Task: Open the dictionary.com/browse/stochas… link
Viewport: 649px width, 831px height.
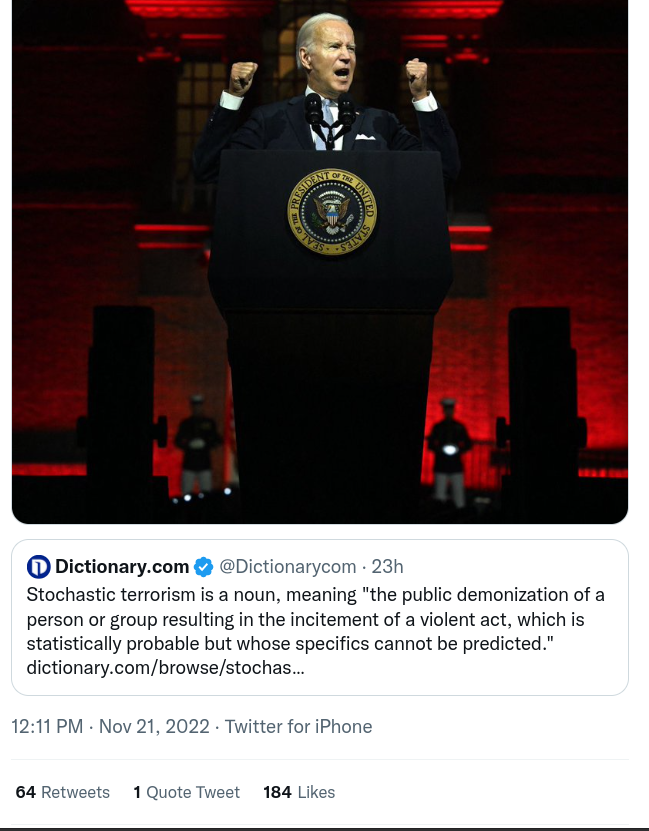Action: point(165,667)
